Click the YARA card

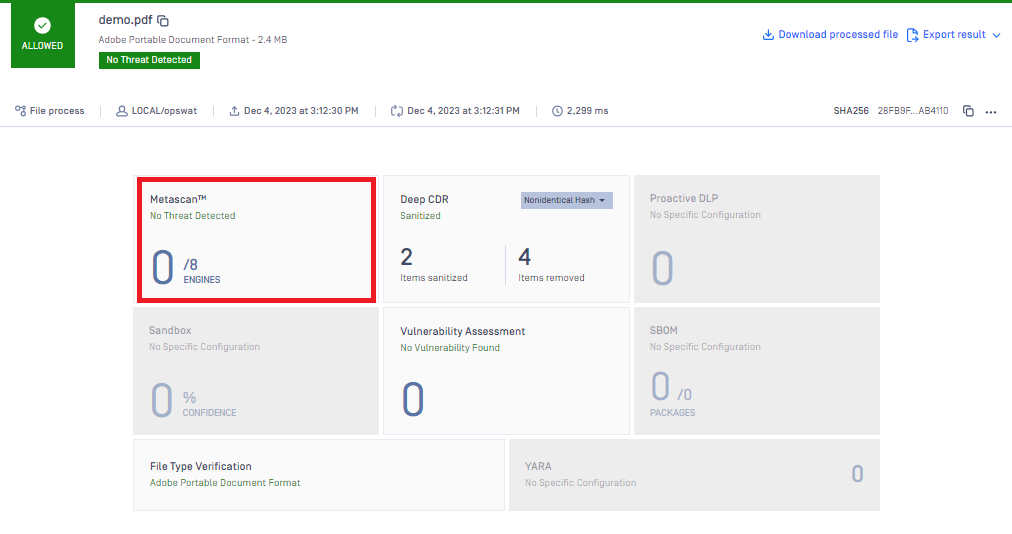pyautogui.click(x=694, y=474)
